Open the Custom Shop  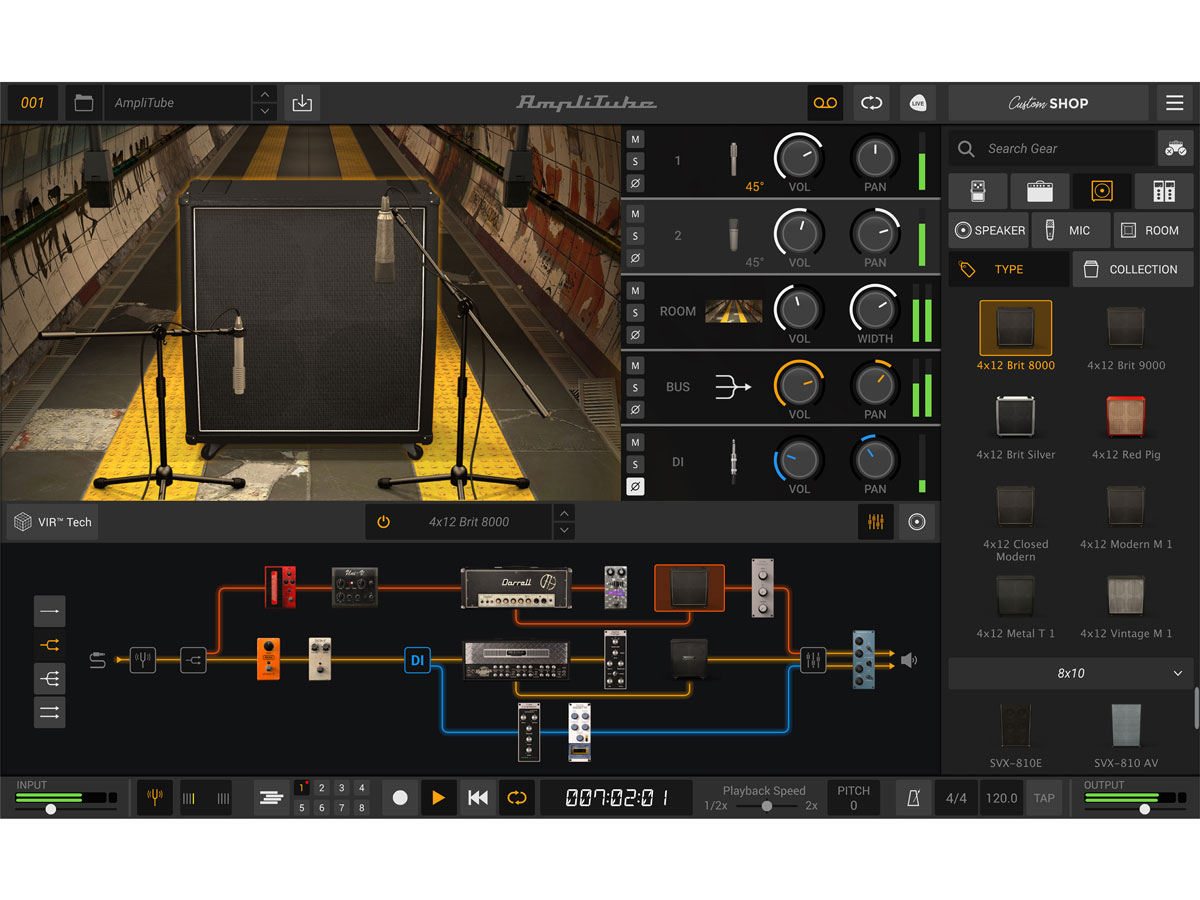1048,103
